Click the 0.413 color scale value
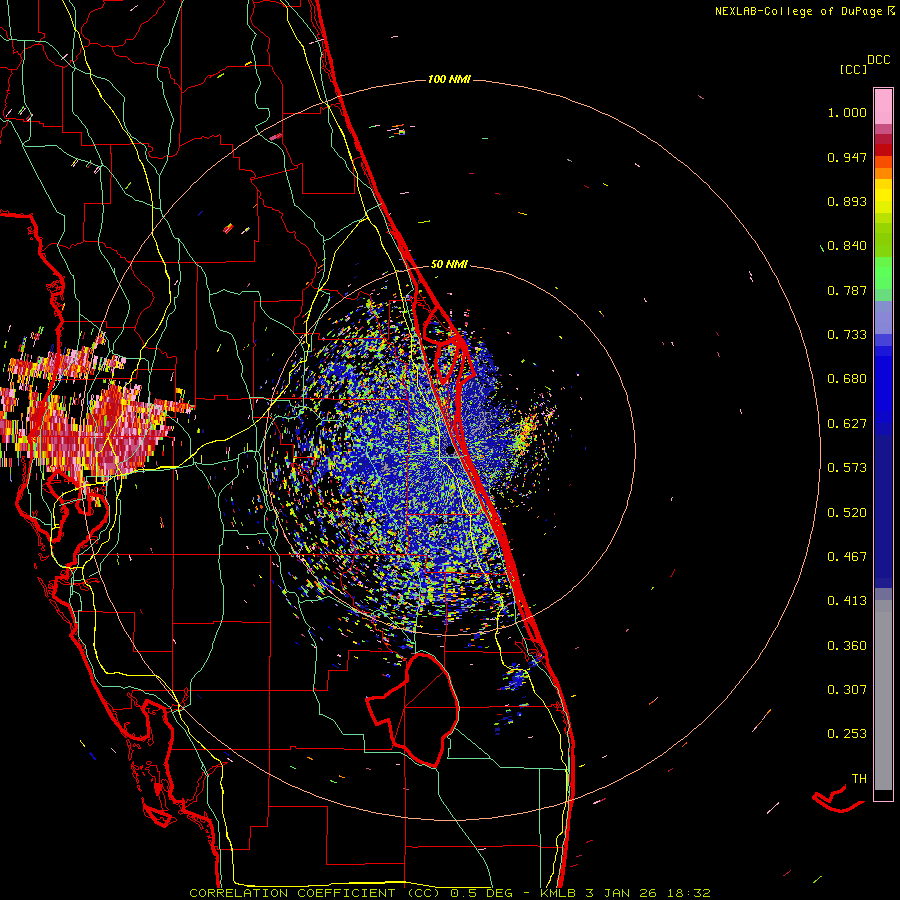 [847, 601]
